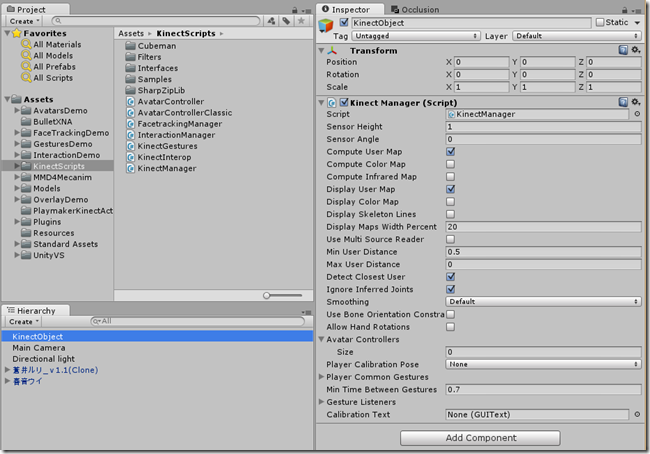Open Player Calibration Pose dropdown
The image size is (650, 454).
coord(543,364)
